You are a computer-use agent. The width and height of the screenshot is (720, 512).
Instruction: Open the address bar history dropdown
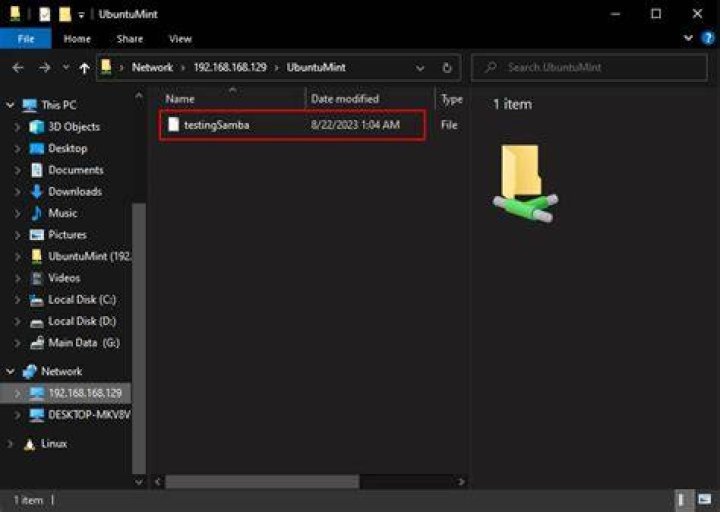(x=420, y=68)
